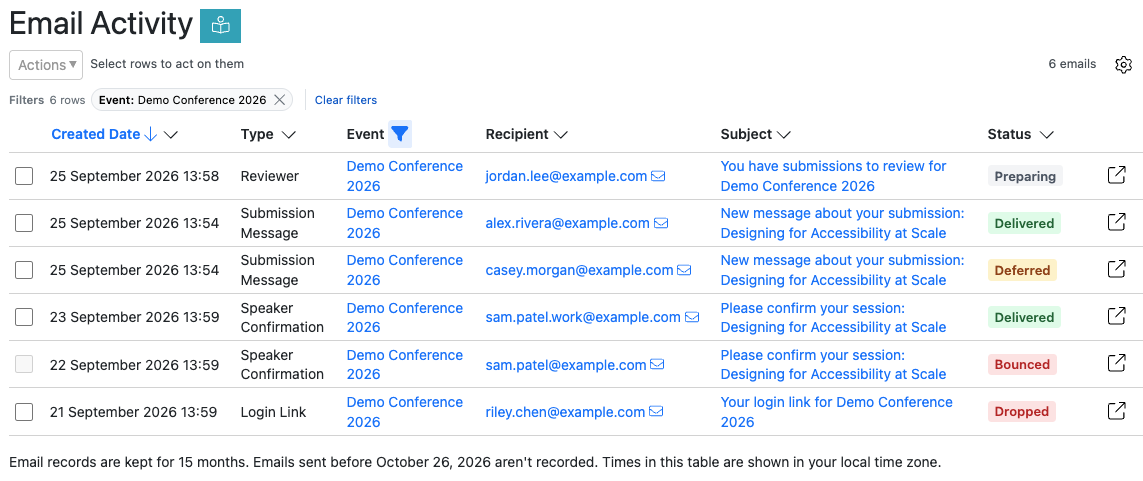
Task: Open riley.chen@example.com recipient link
Action: click(566, 411)
